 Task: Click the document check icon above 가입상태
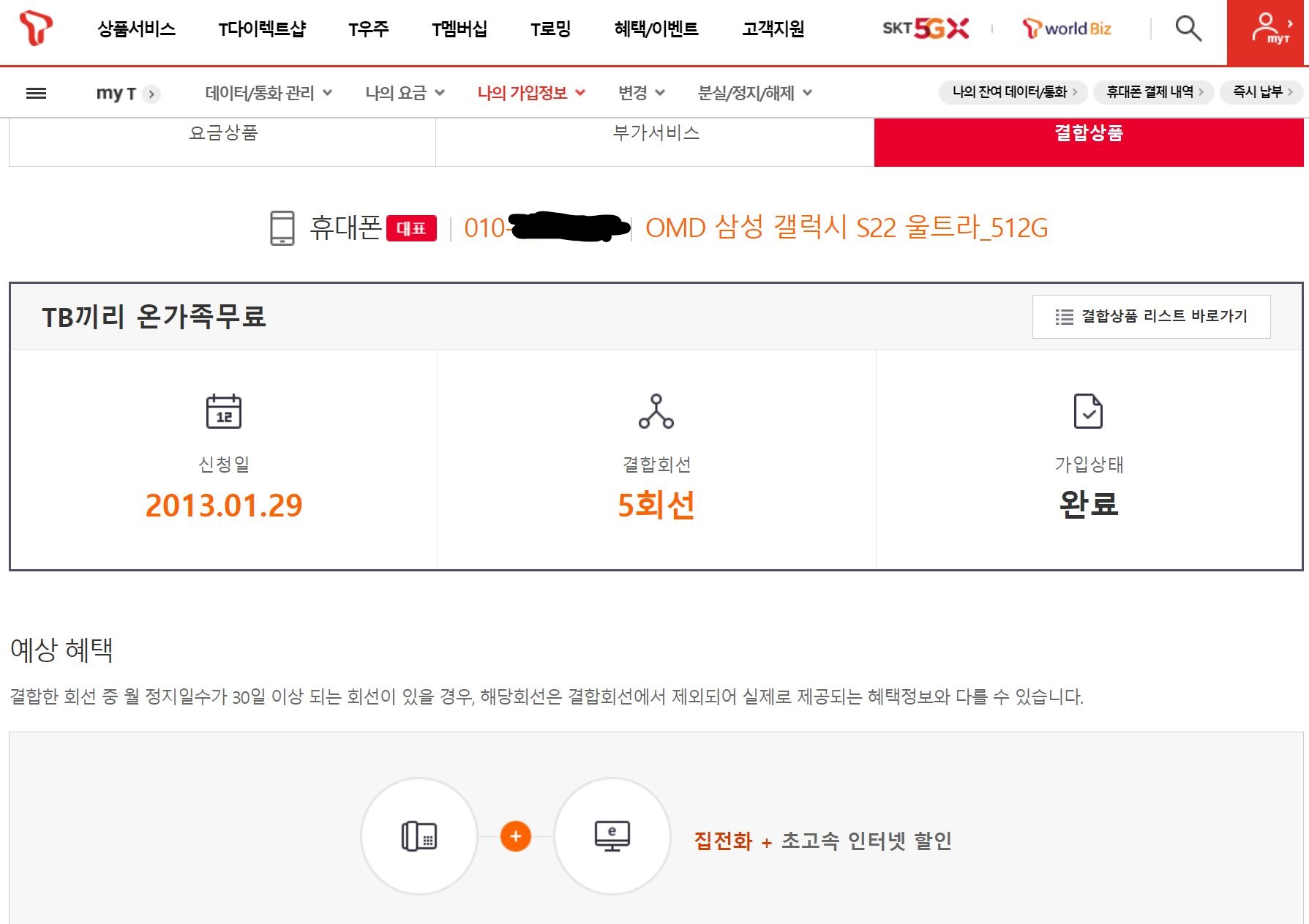1088,411
